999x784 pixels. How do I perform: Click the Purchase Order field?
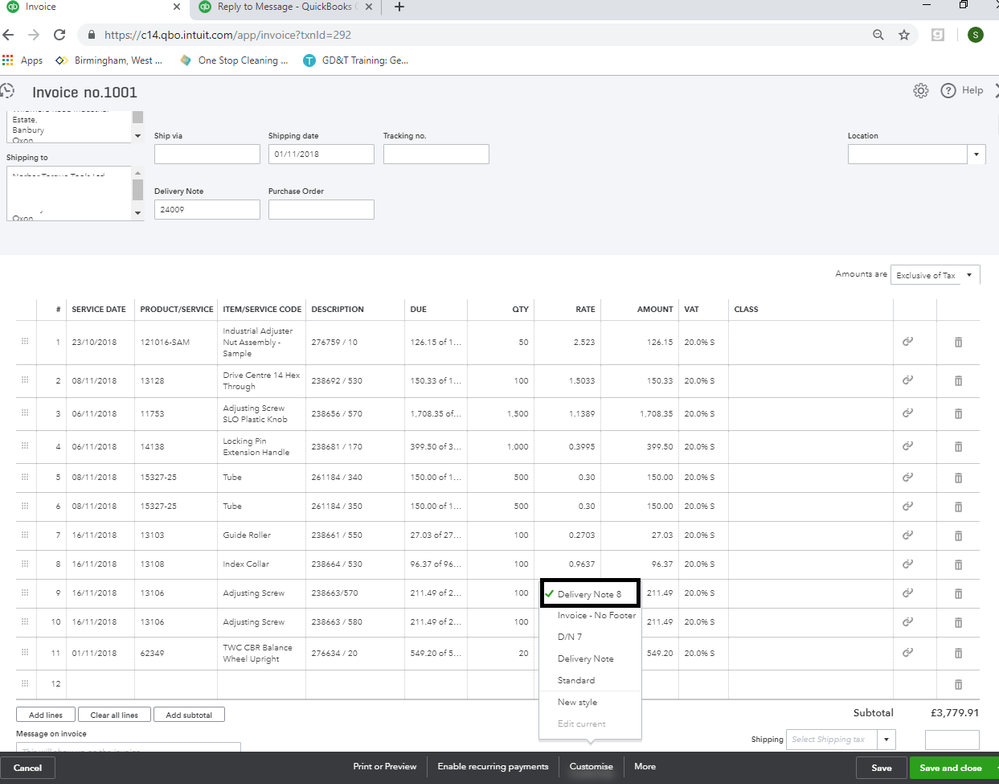[321, 210]
